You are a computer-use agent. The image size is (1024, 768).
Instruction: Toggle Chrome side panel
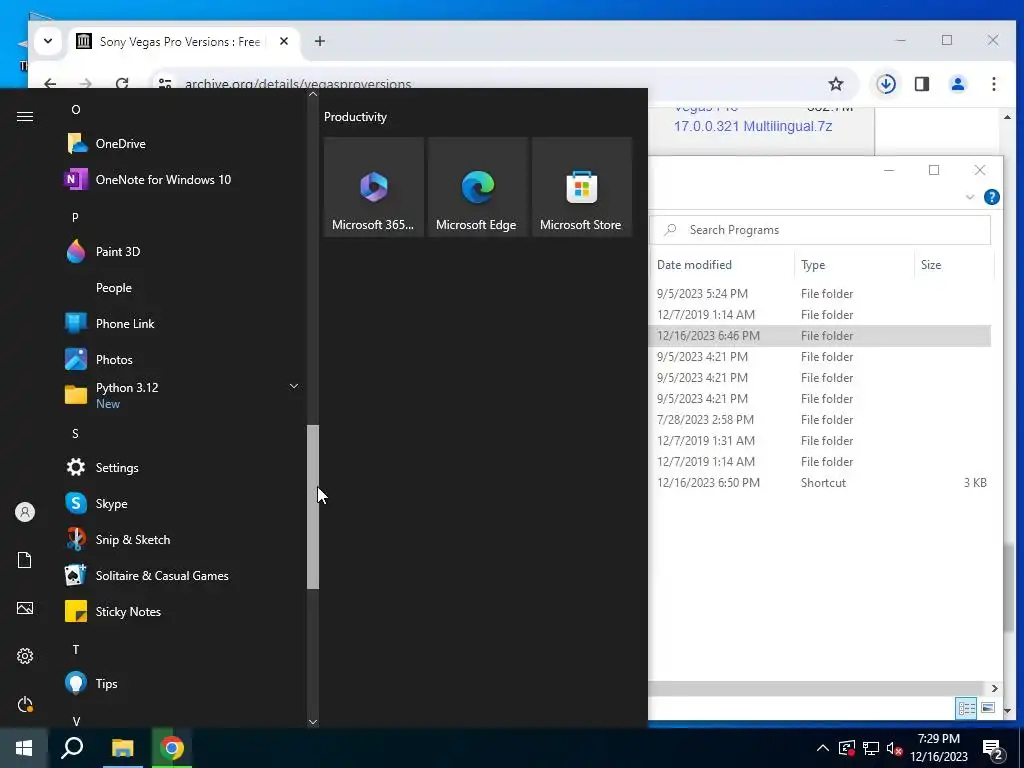coord(921,84)
